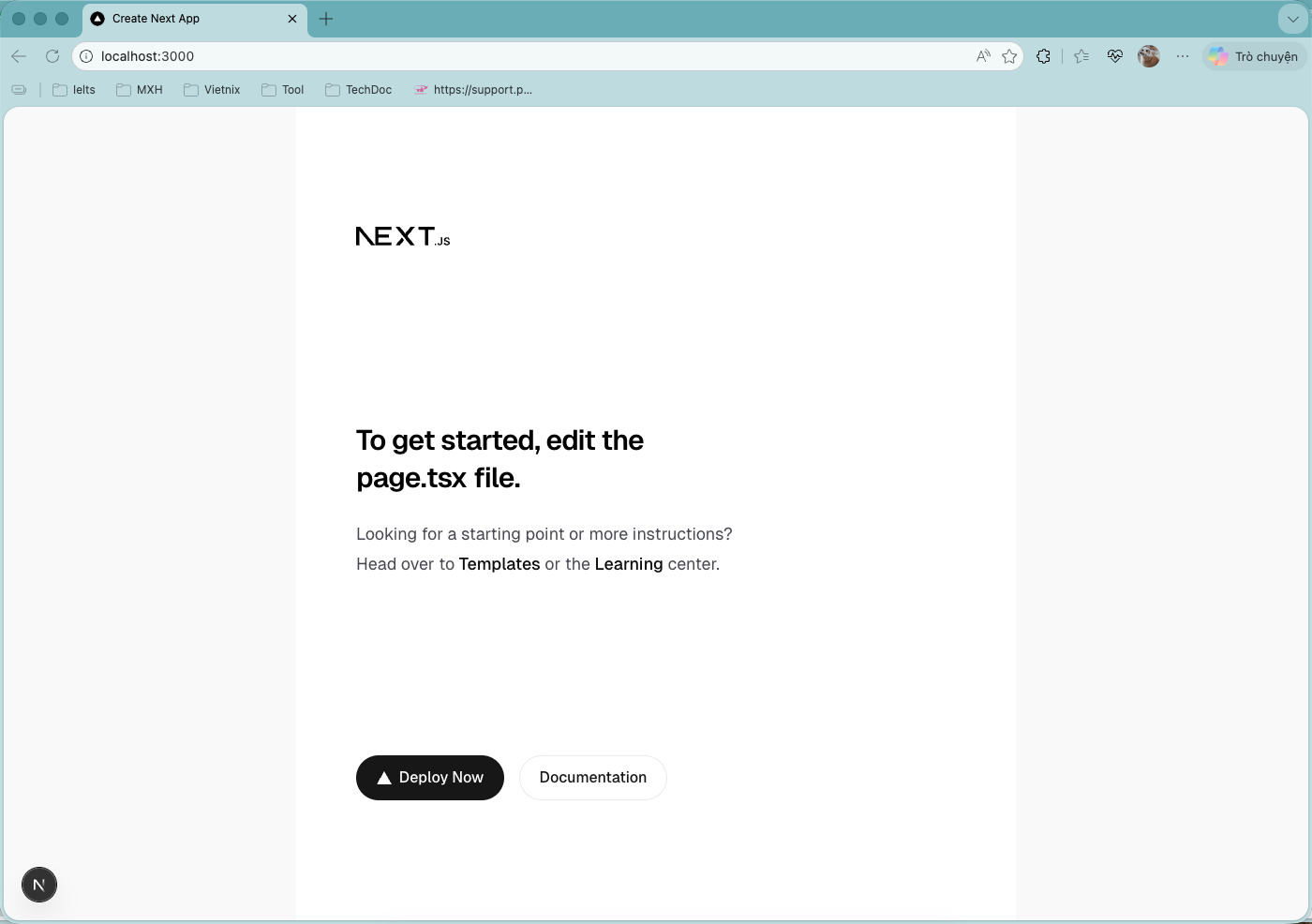The height and width of the screenshot is (924, 1312).
Task: Add this page to favorites
Action: tap(1009, 56)
